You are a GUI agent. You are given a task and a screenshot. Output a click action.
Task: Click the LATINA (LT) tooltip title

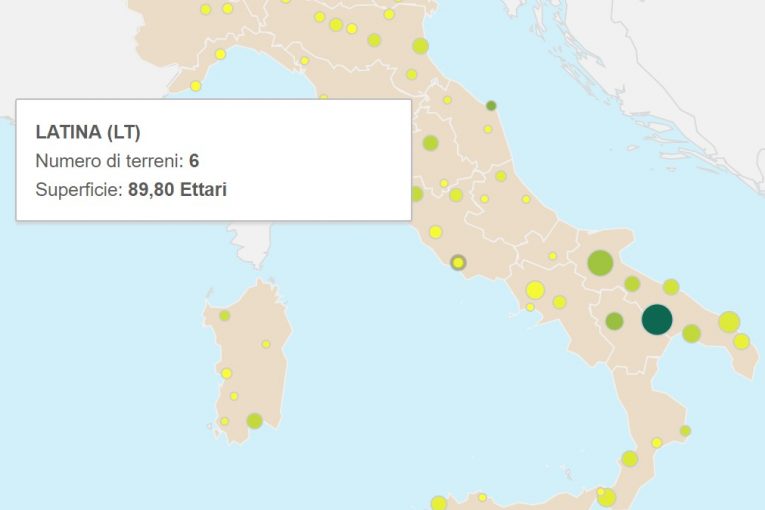(88, 132)
